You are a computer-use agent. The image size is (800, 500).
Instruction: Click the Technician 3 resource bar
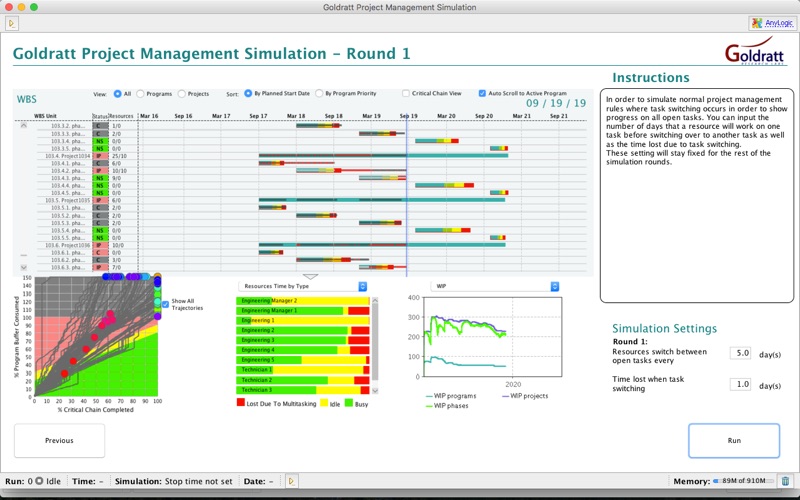pyautogui.click(x=303, y=390)
